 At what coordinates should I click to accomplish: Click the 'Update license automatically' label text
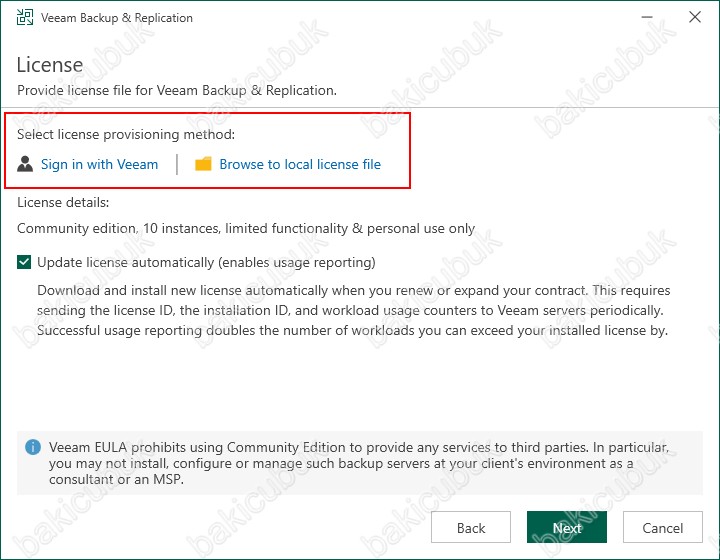pos(206,263)
